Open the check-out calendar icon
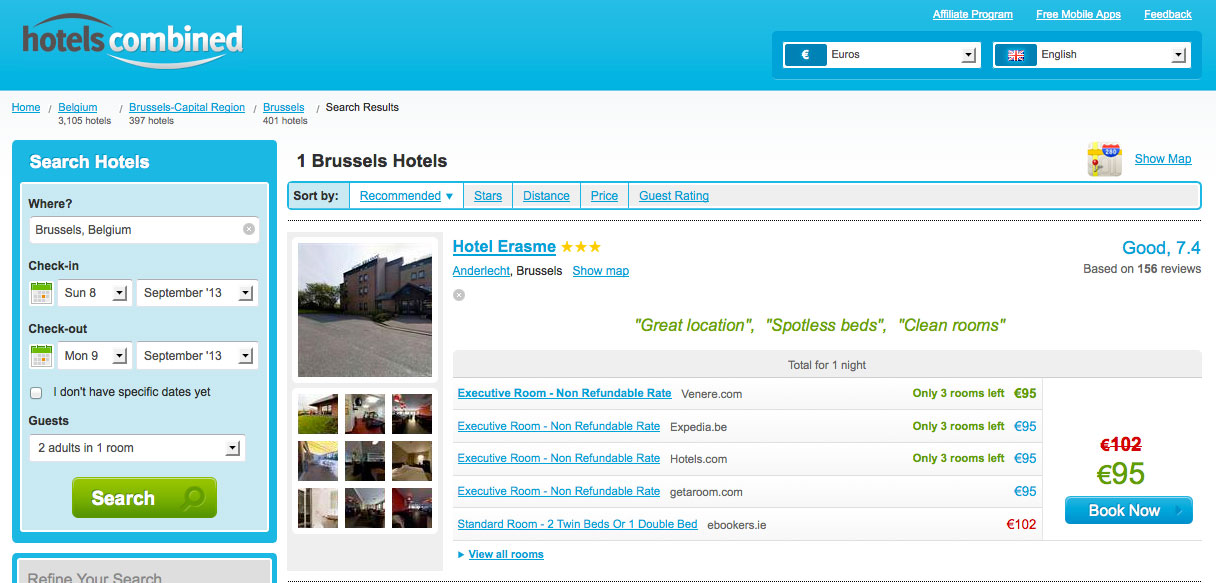 pyautogui.click(x=41, y=356)
